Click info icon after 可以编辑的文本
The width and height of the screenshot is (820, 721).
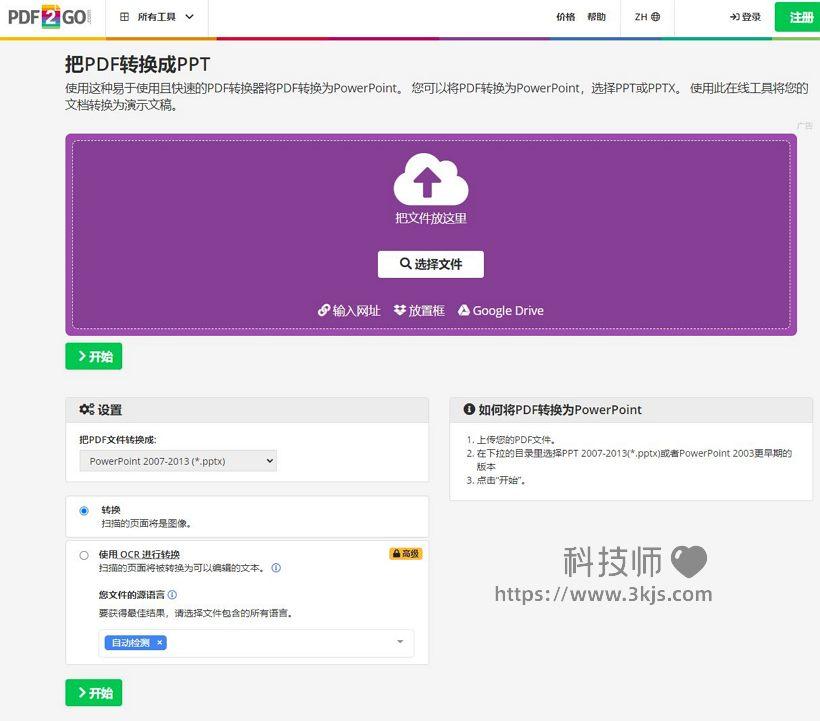coord(276,568)
